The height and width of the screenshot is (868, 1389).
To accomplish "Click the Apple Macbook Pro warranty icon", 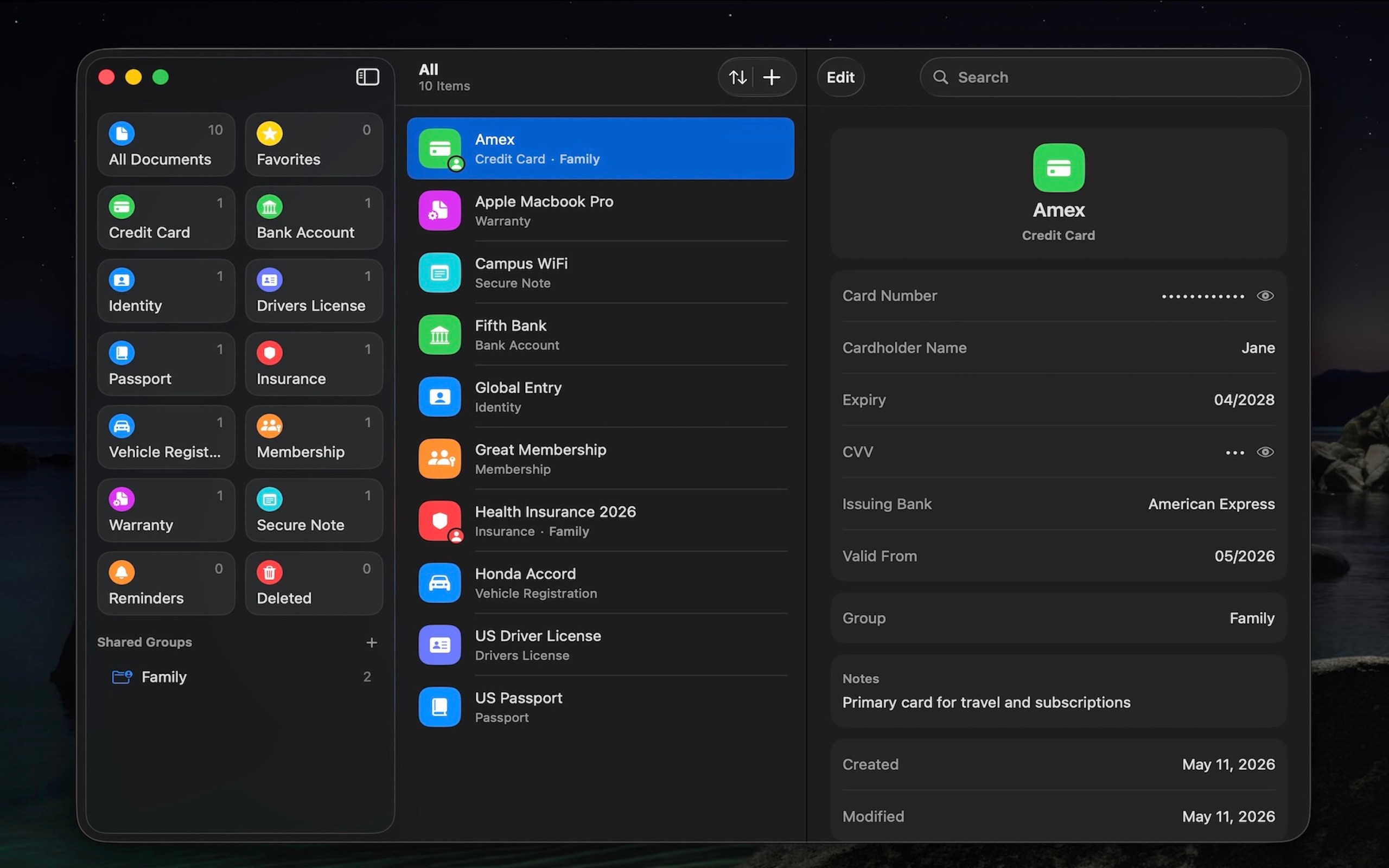I will [x=439, y=210].
